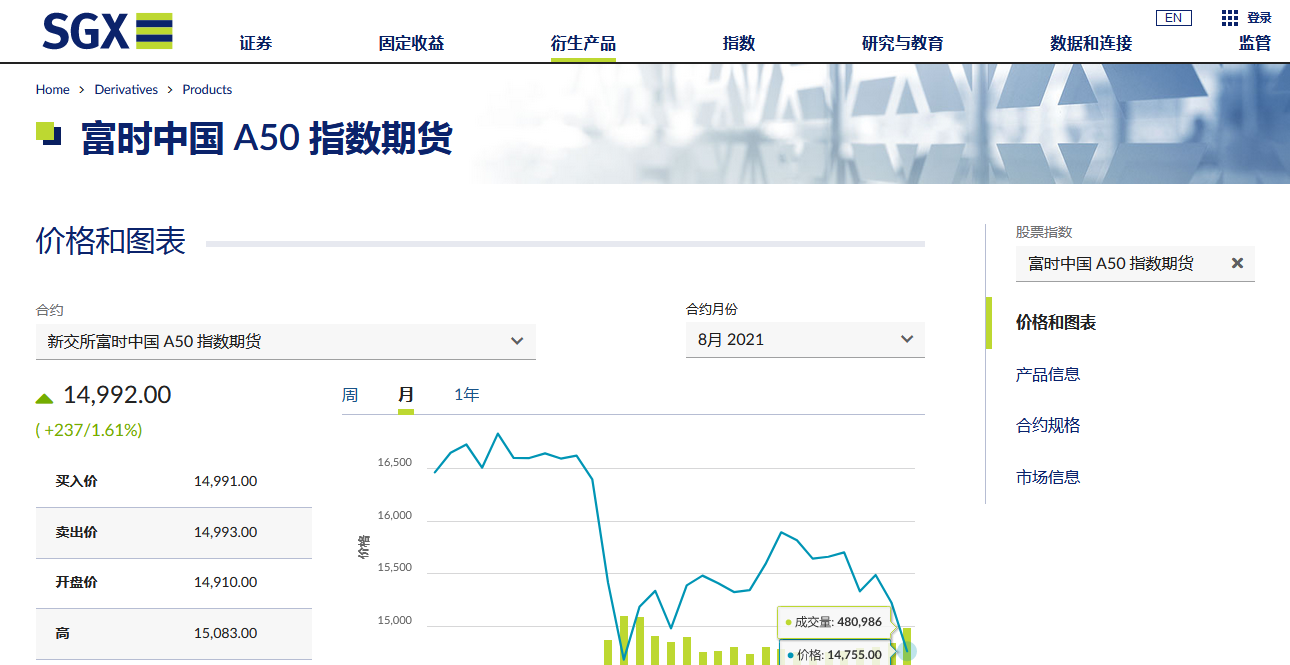Open the 证券 menu

[x=256, y=43]
